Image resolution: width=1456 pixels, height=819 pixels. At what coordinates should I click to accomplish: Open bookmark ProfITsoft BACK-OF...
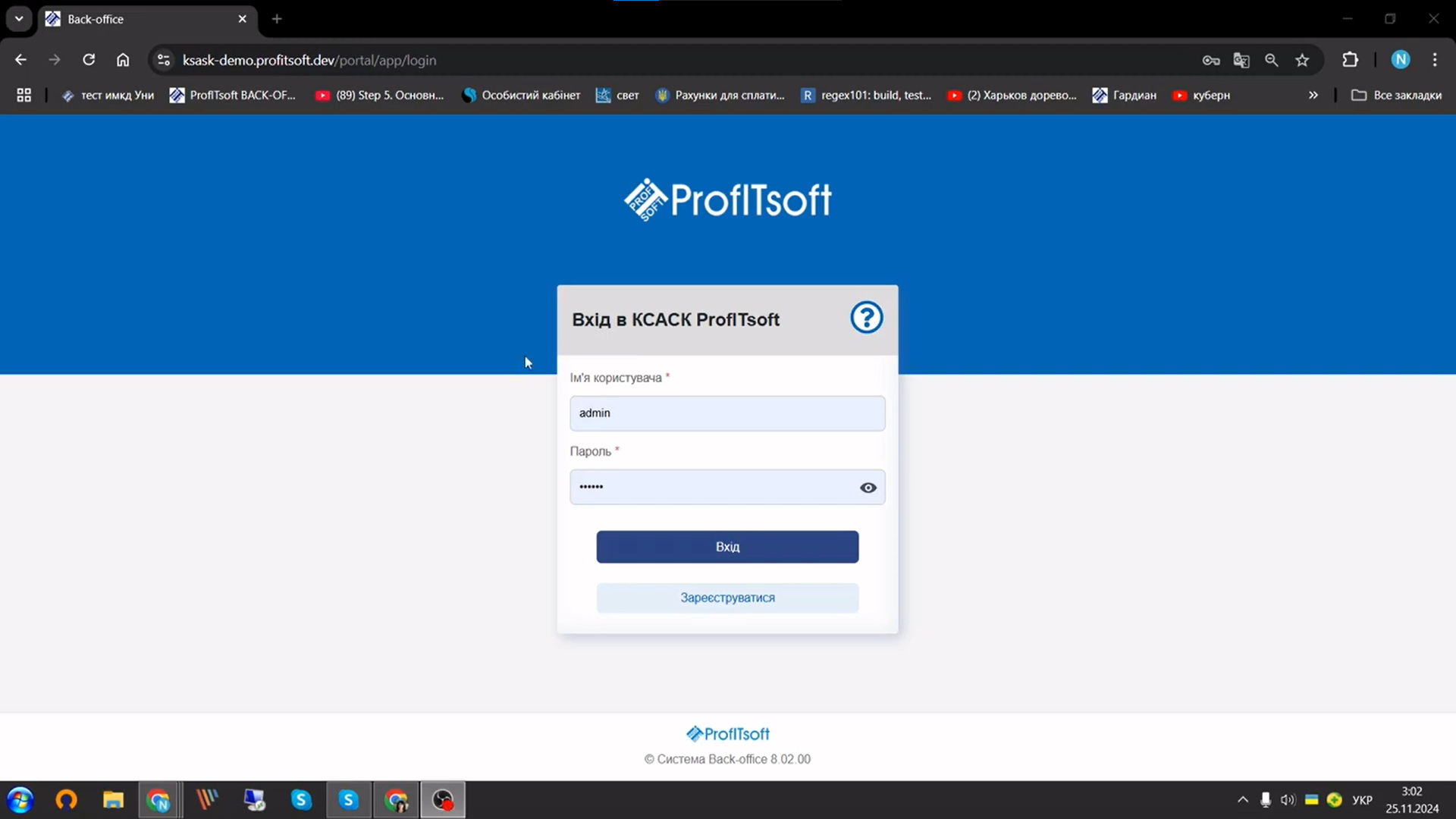pos(233,95)
